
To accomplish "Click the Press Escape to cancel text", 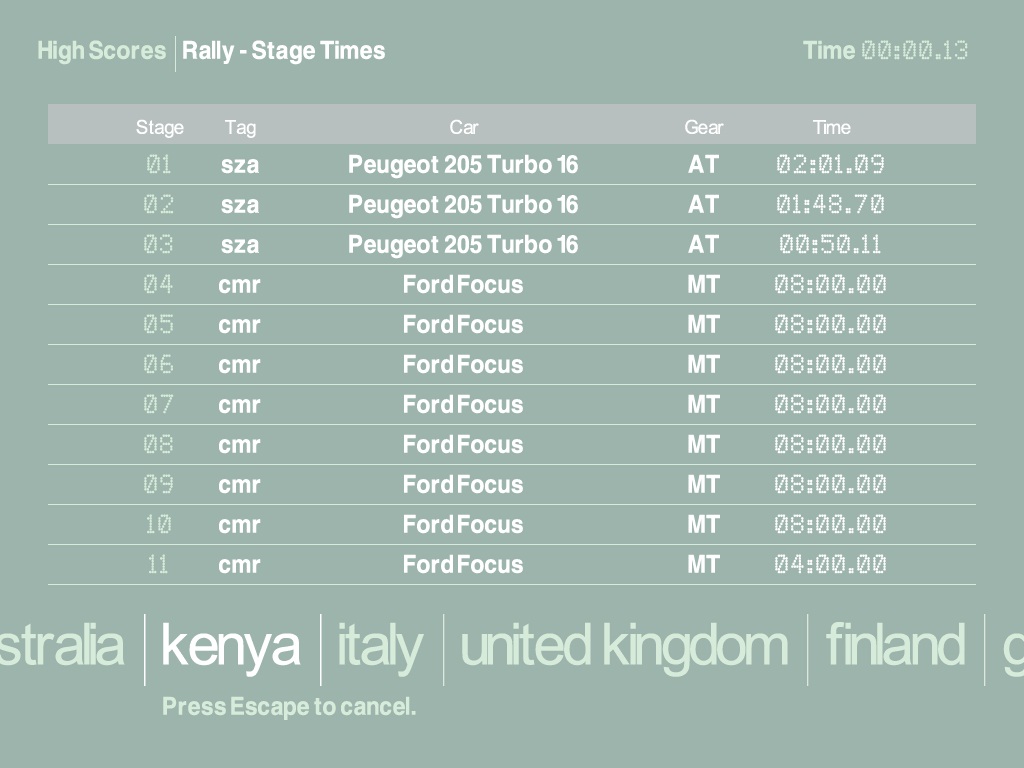I will click(x=289, y=707).
